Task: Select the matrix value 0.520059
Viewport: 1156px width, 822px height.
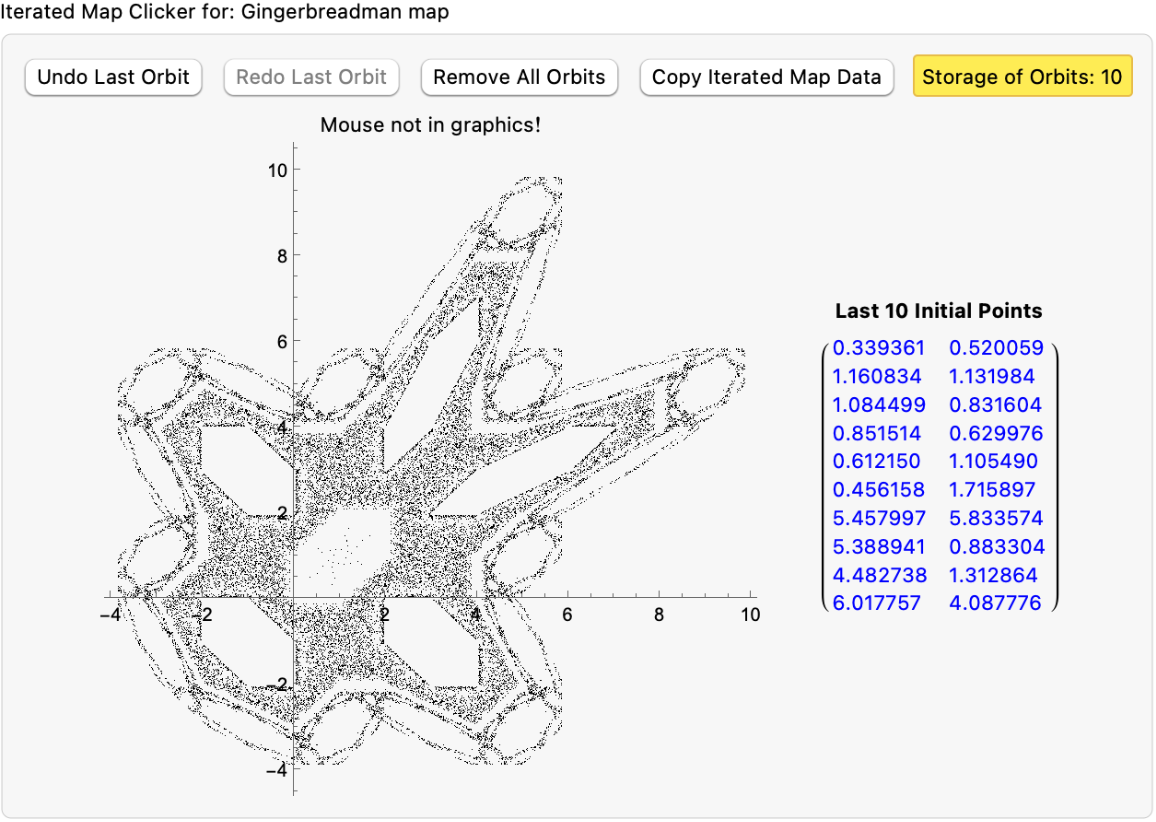Action: (x=995, y=348)
